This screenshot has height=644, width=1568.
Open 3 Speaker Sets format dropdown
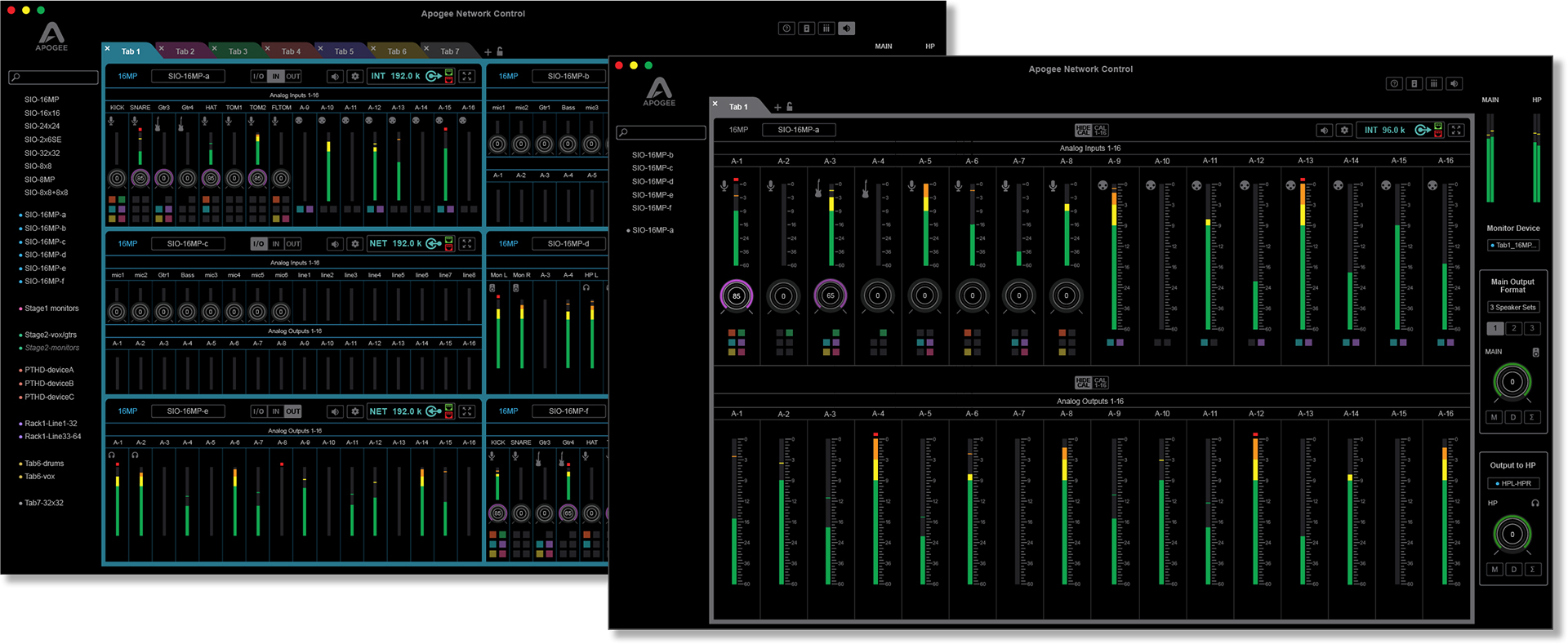1513,307
